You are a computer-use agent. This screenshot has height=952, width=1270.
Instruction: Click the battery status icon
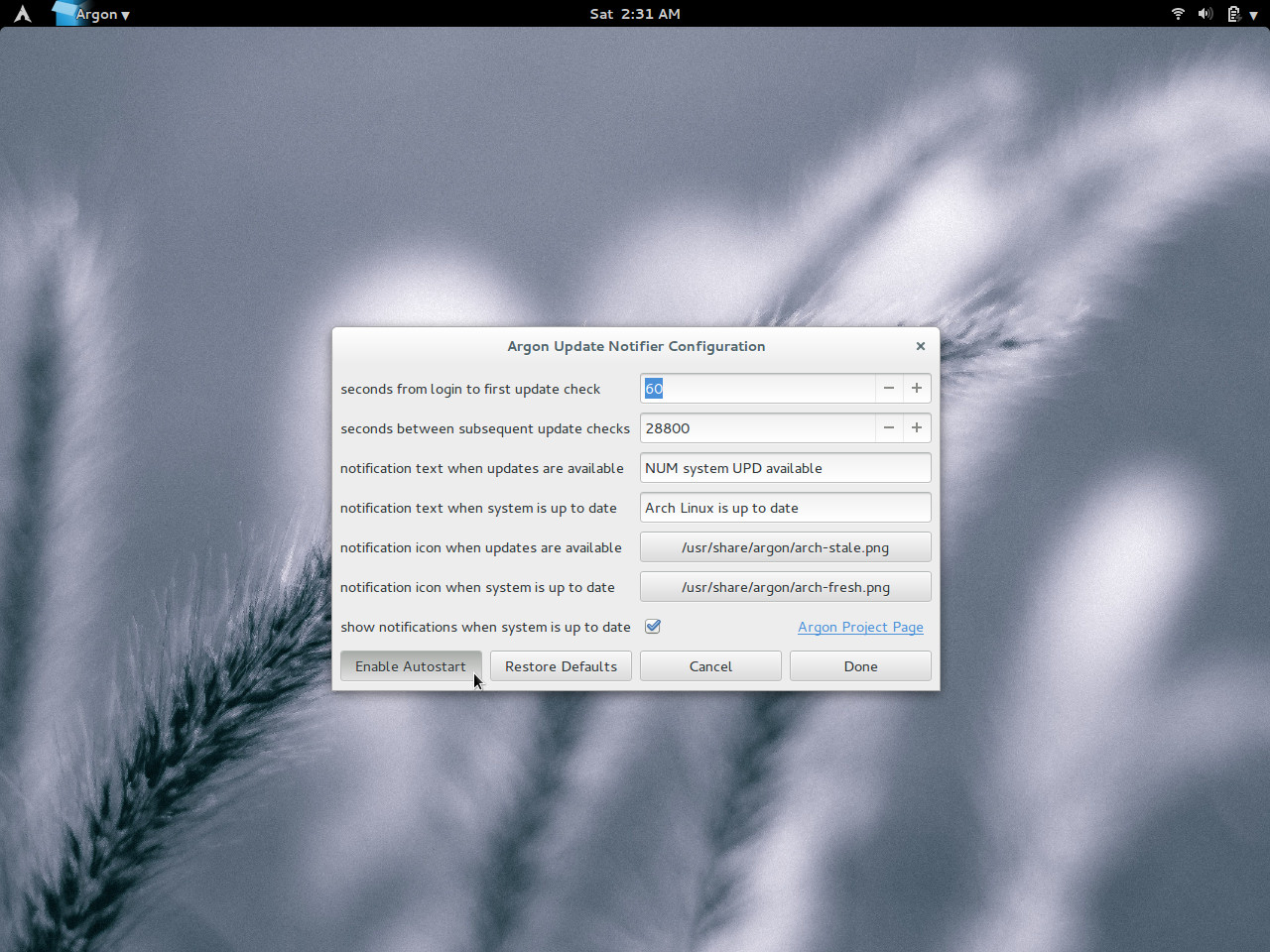click(x=1233, y=14)
